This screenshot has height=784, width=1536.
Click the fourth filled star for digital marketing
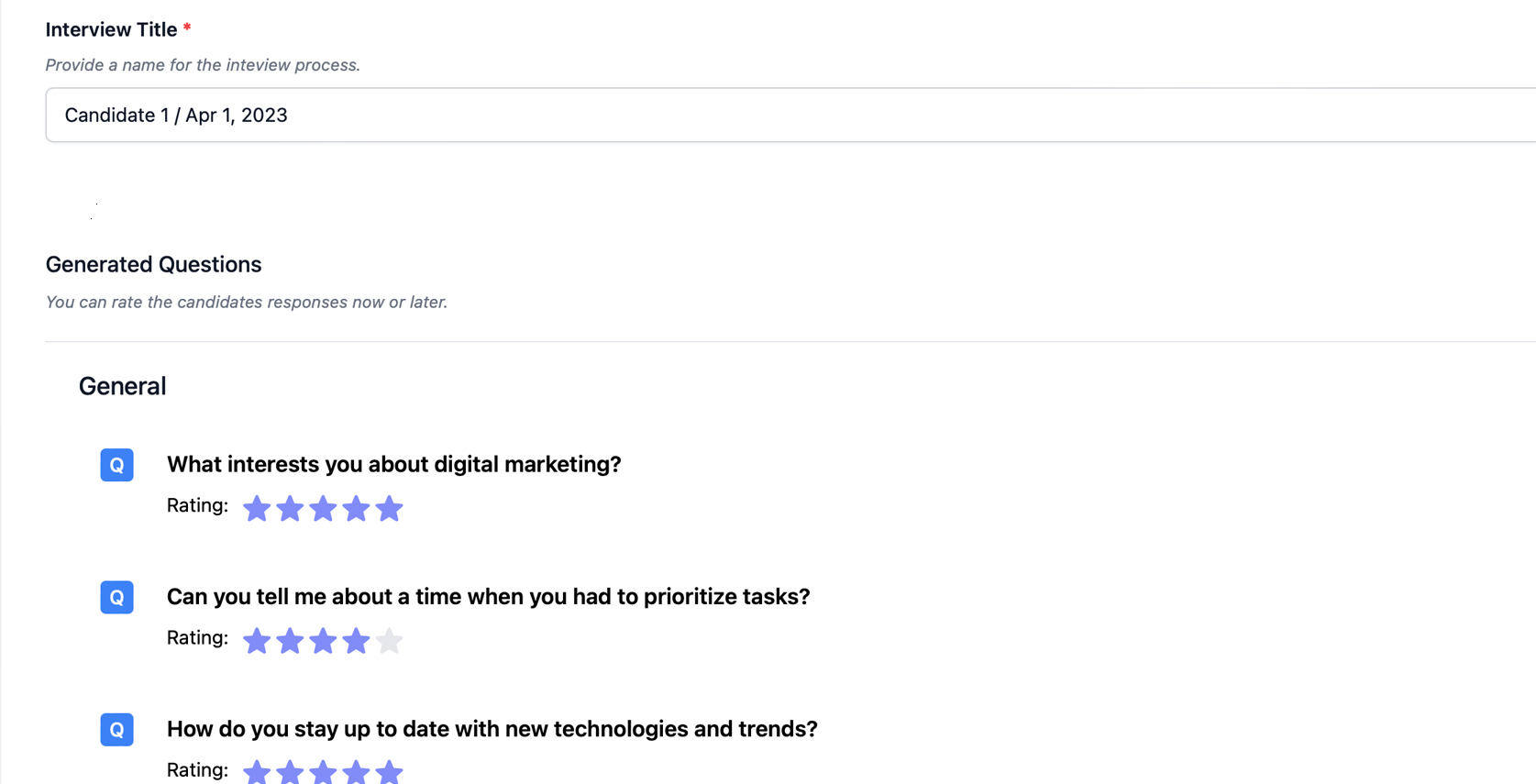click(356, 508)
